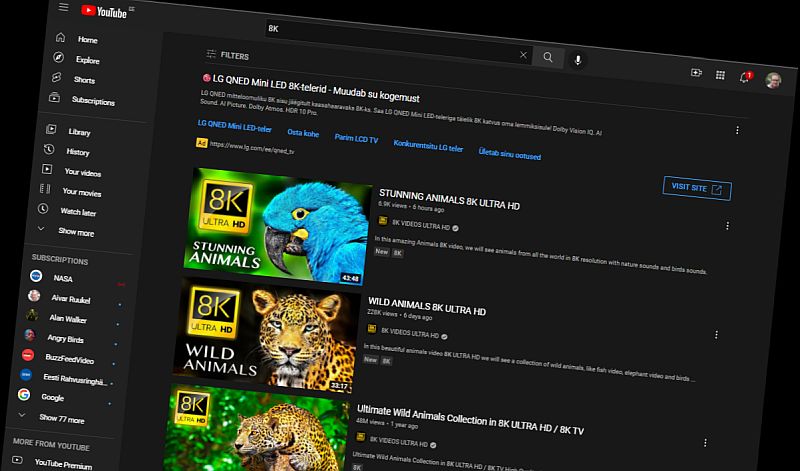
Task: Open the YouTube apps grid
Action: coord(720,76)
